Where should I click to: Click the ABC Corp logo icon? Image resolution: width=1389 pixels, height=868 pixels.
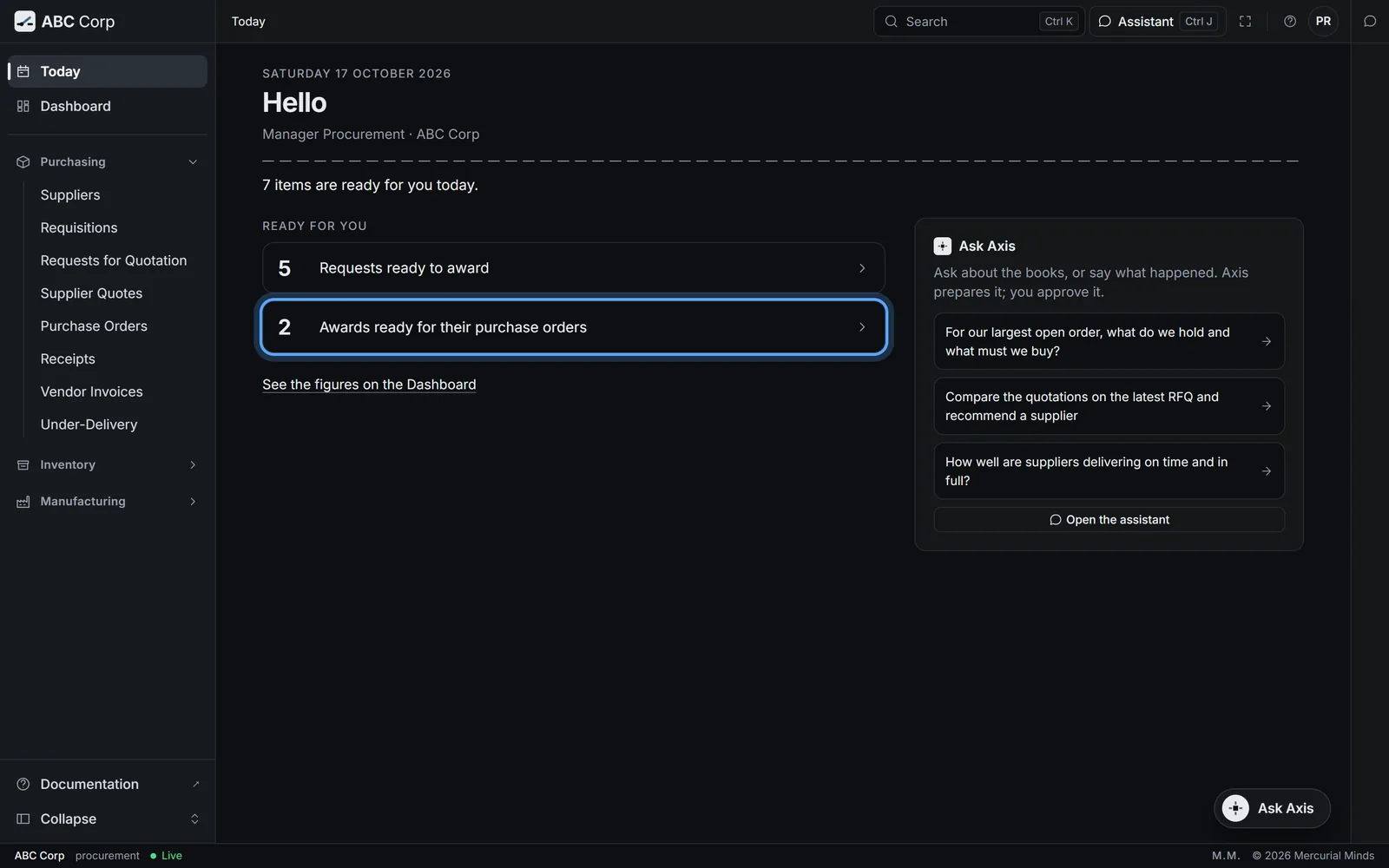click(25, 22)
